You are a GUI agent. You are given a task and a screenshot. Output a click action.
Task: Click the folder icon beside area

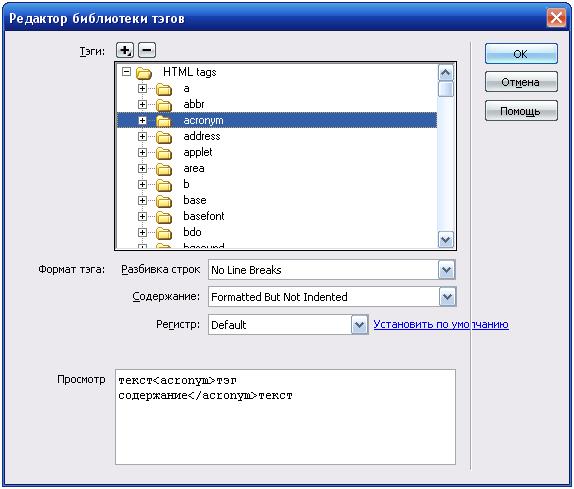[164, 169]
